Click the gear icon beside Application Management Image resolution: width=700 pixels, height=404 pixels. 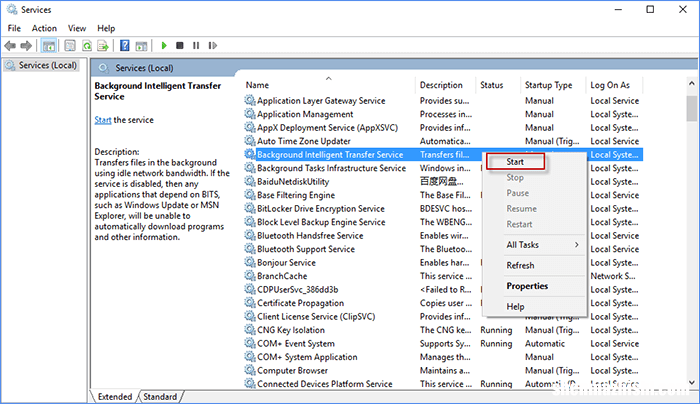pyautogui.click(x=250, y=114)
